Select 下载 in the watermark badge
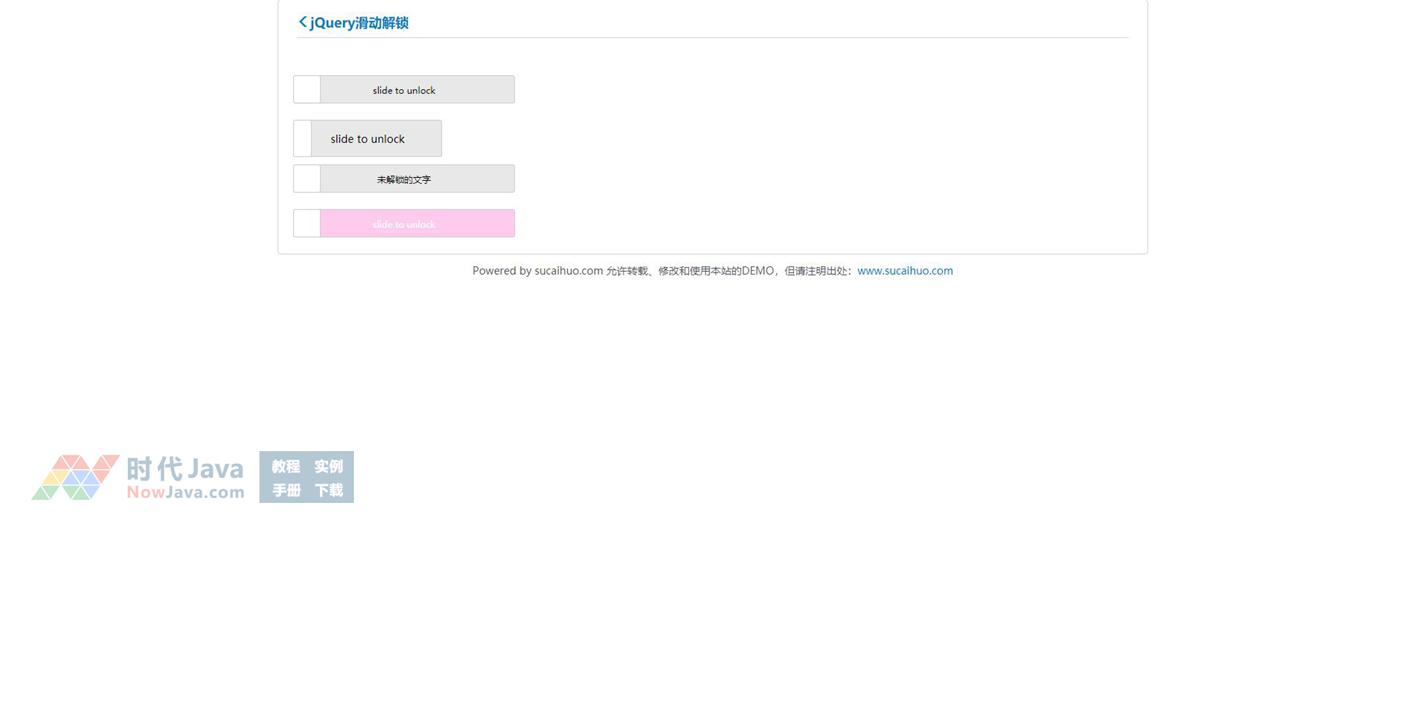1425x718 pixels. coord(328,490)
